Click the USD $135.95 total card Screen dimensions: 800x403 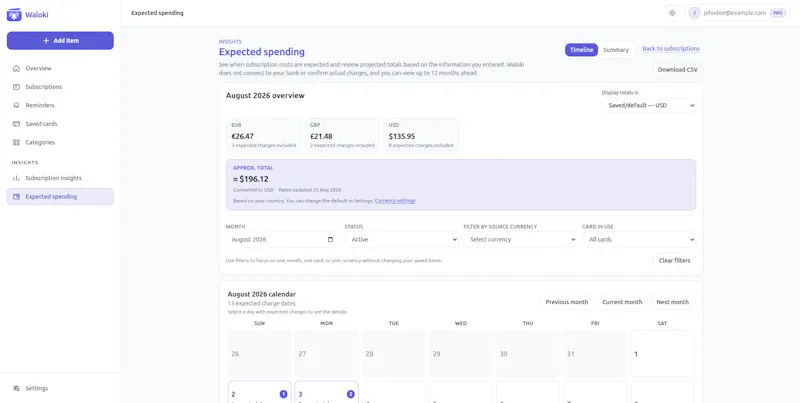click(421, 135)
